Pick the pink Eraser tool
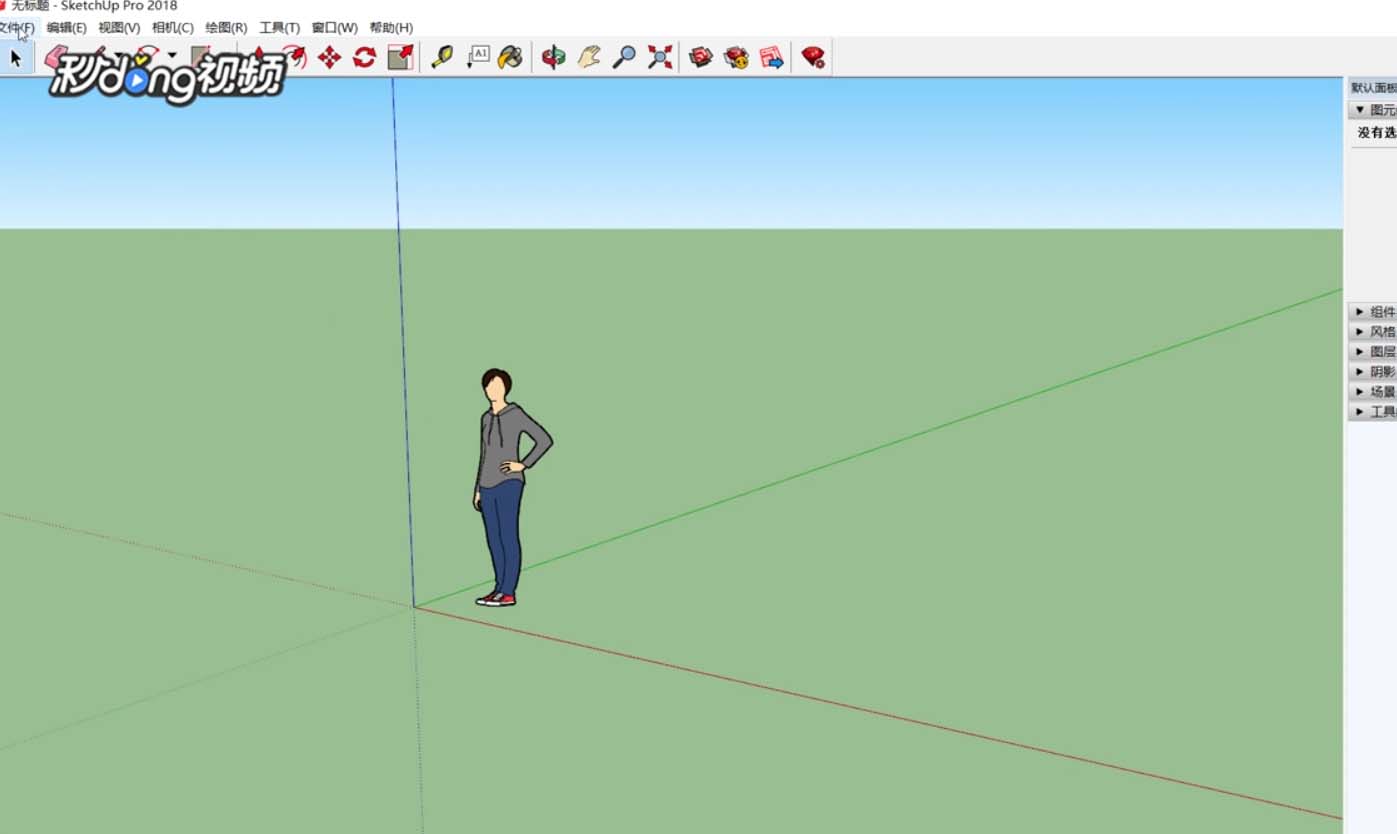 tap(55, 56)
